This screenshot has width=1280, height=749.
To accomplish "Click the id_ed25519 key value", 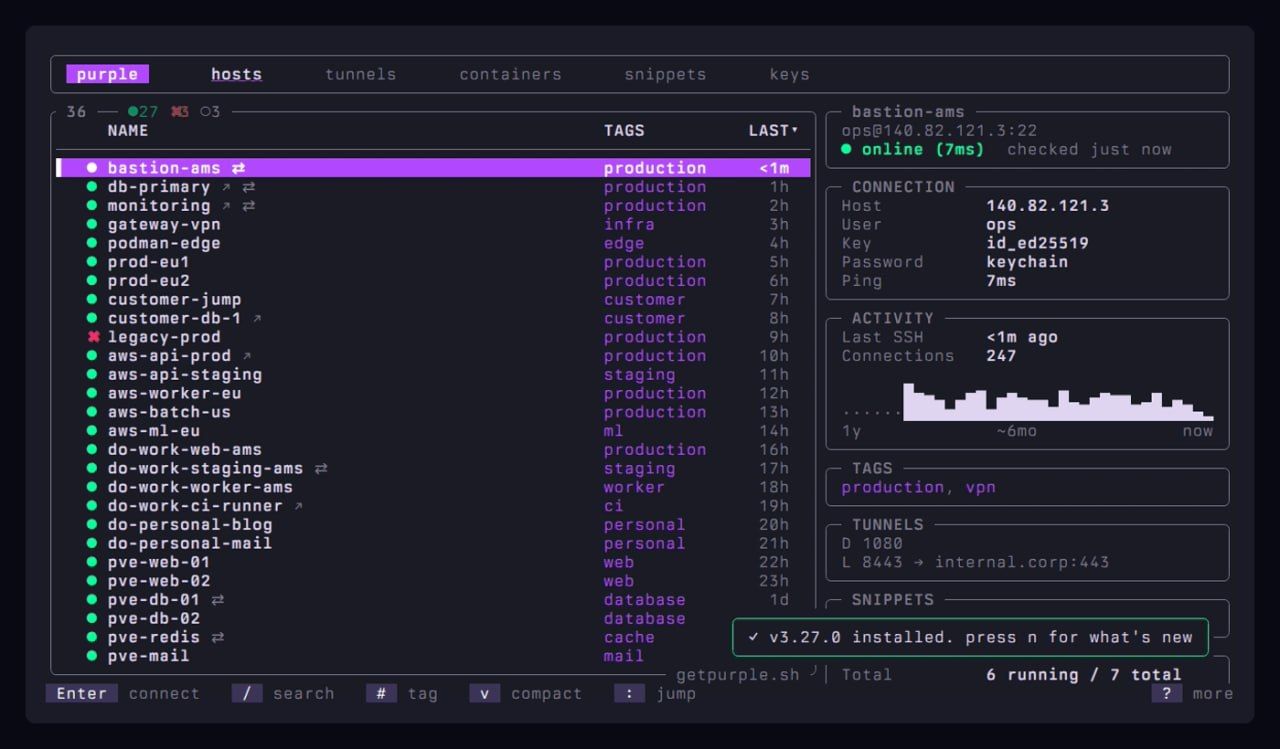I will (1037, 243).
